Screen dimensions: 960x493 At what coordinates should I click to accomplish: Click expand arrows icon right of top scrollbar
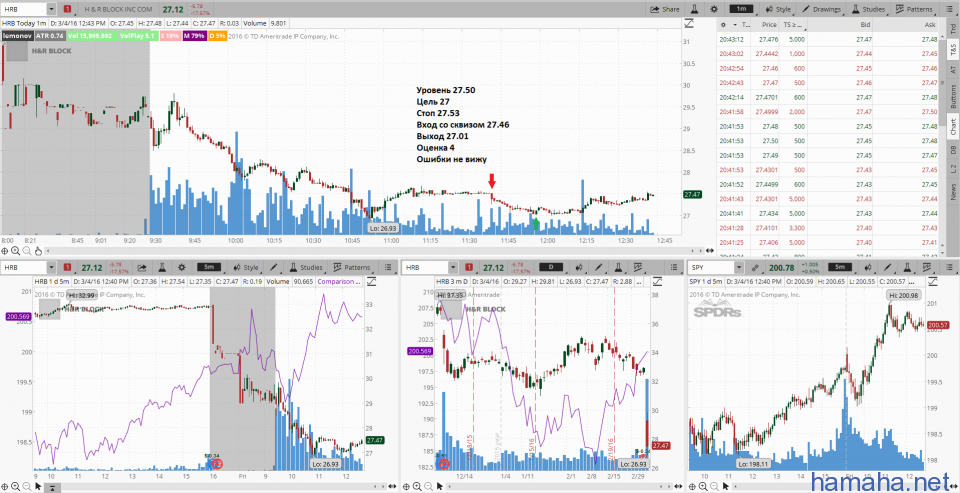coord(709,250)
